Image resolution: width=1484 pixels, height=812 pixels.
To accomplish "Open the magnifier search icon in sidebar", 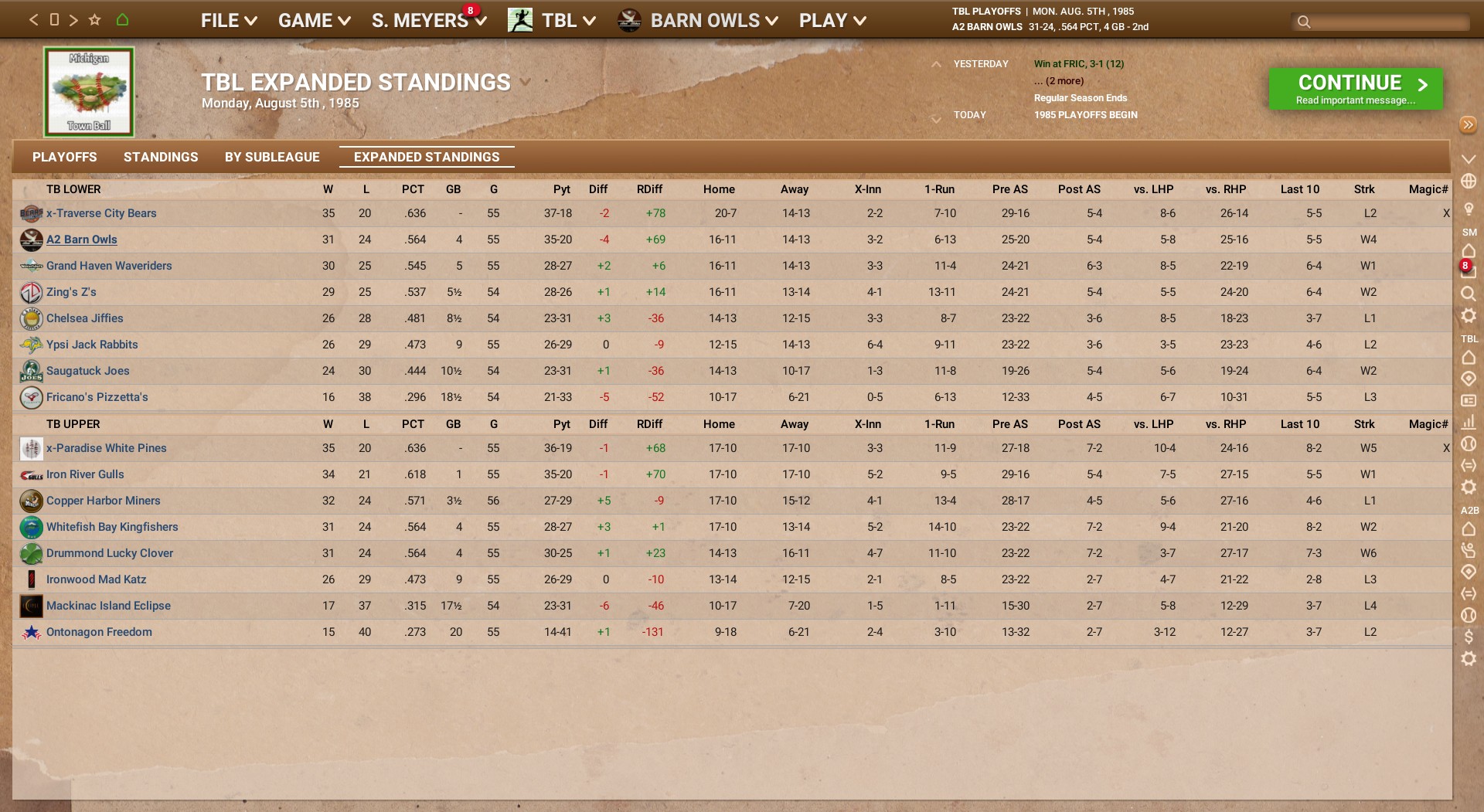I will tap(1468, 294).
